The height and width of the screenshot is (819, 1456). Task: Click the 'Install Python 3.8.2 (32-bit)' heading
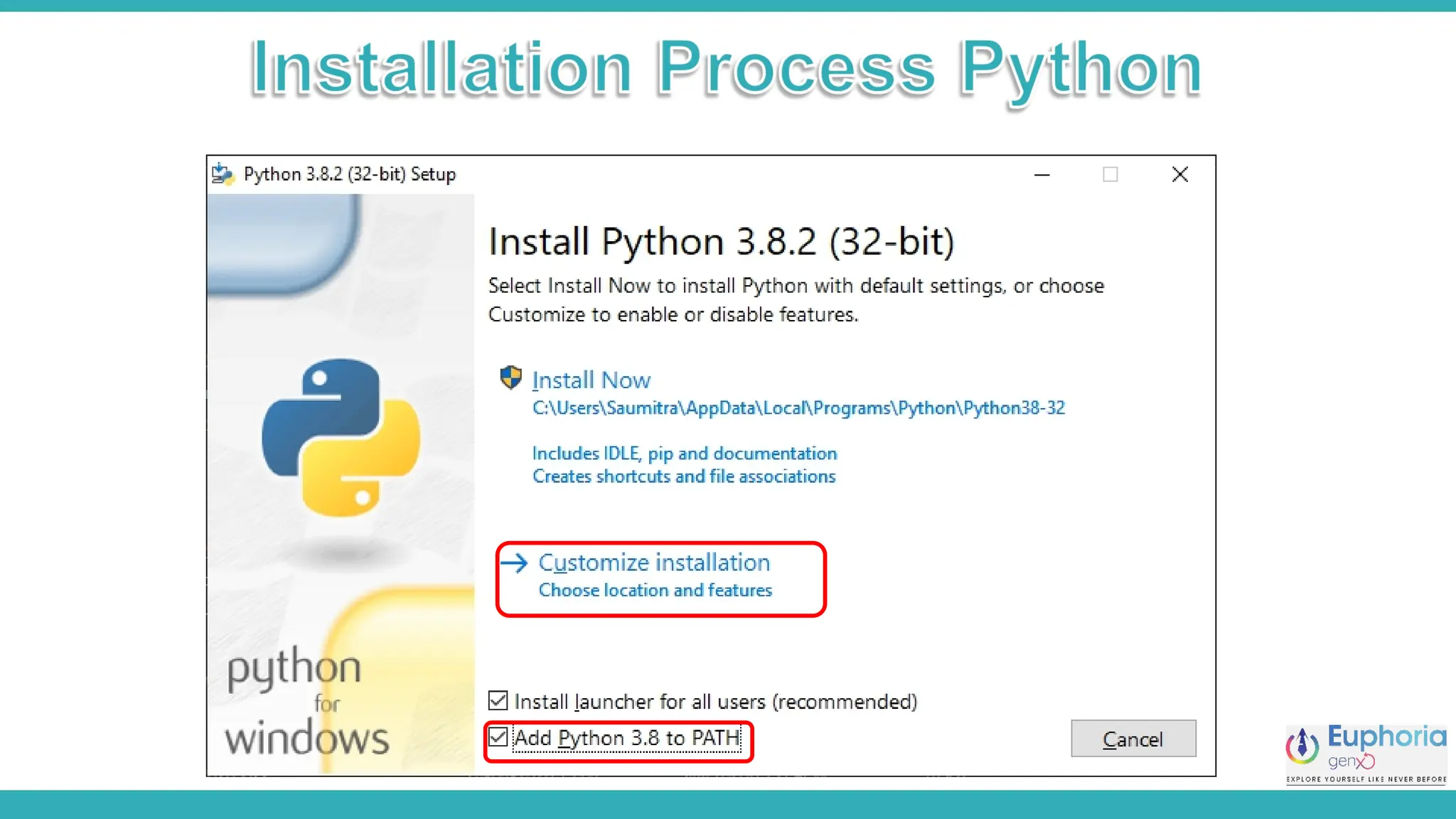[x=721, y=242]
